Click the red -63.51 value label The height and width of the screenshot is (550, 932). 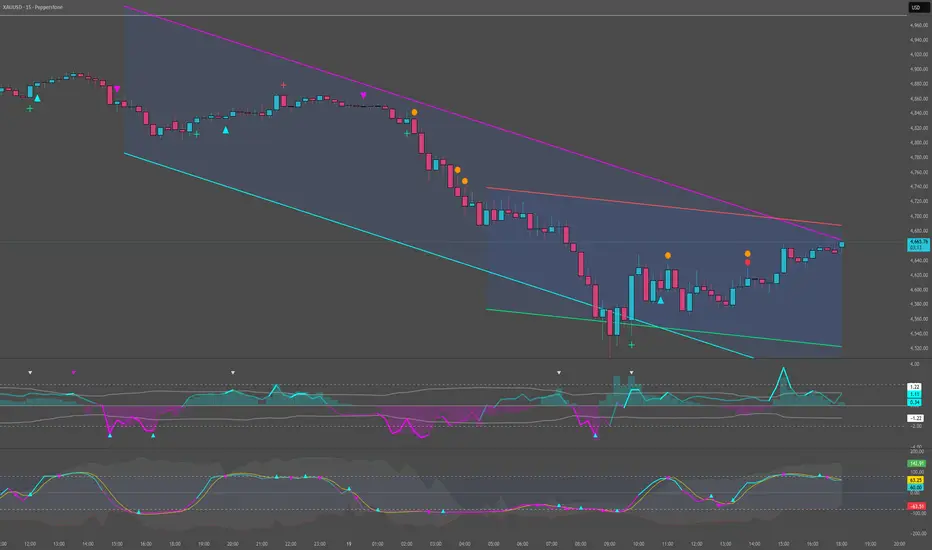coord(916,507)
